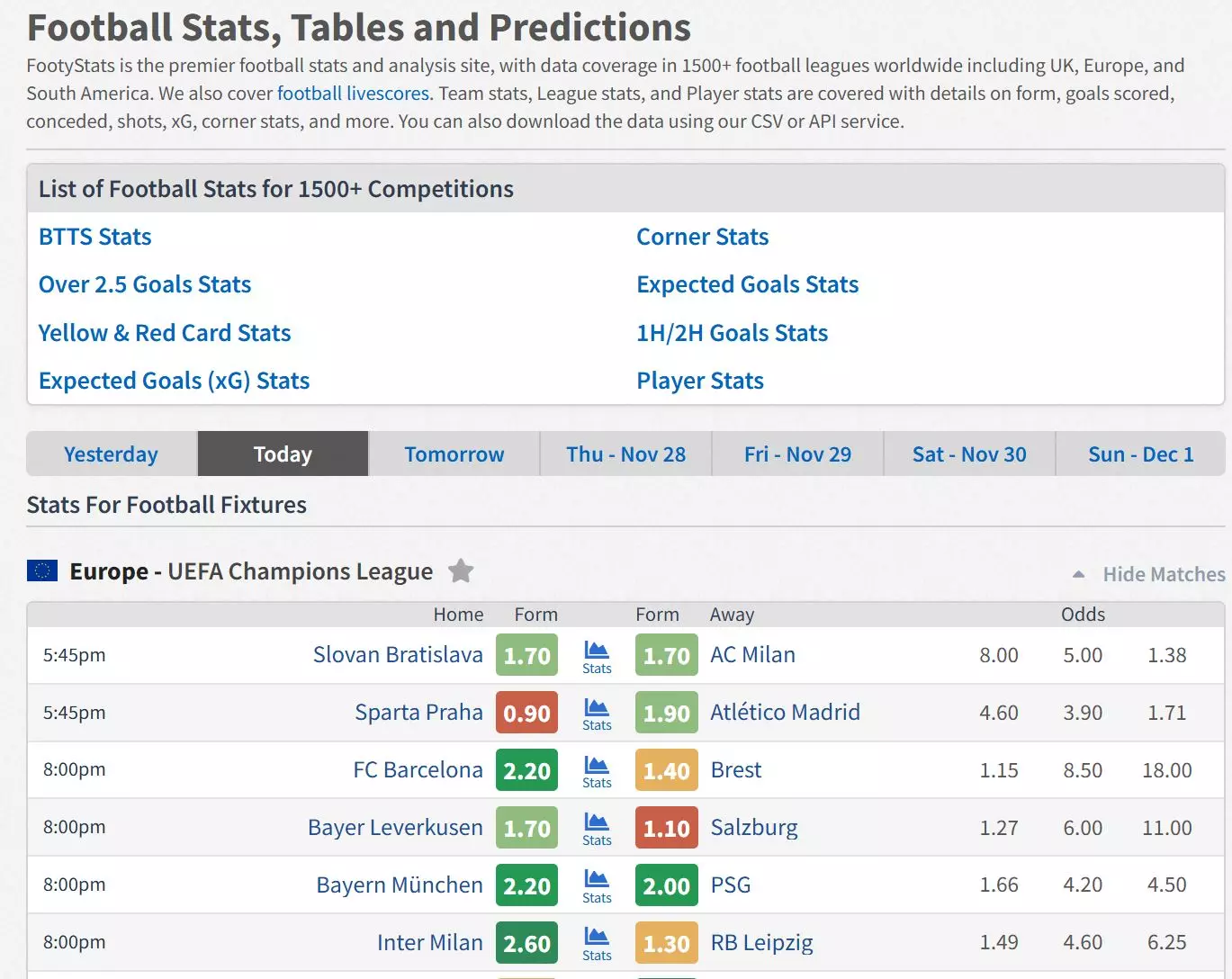The image size is (1232, 979).
Task: Click Inter Milan green 2.60 form badge
Action: click(527, 944)
